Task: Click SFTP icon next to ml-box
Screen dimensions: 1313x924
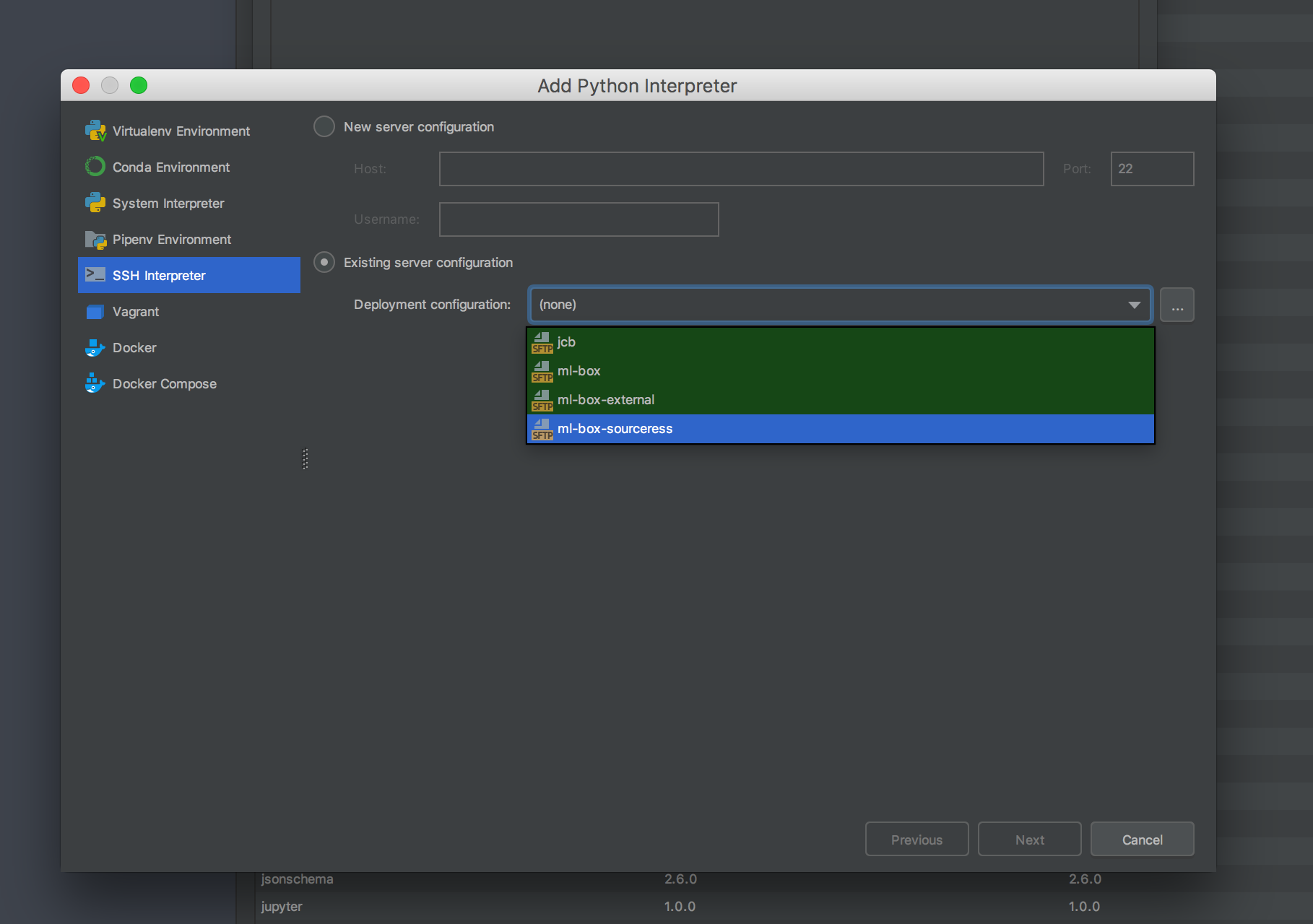Action: 542,371
